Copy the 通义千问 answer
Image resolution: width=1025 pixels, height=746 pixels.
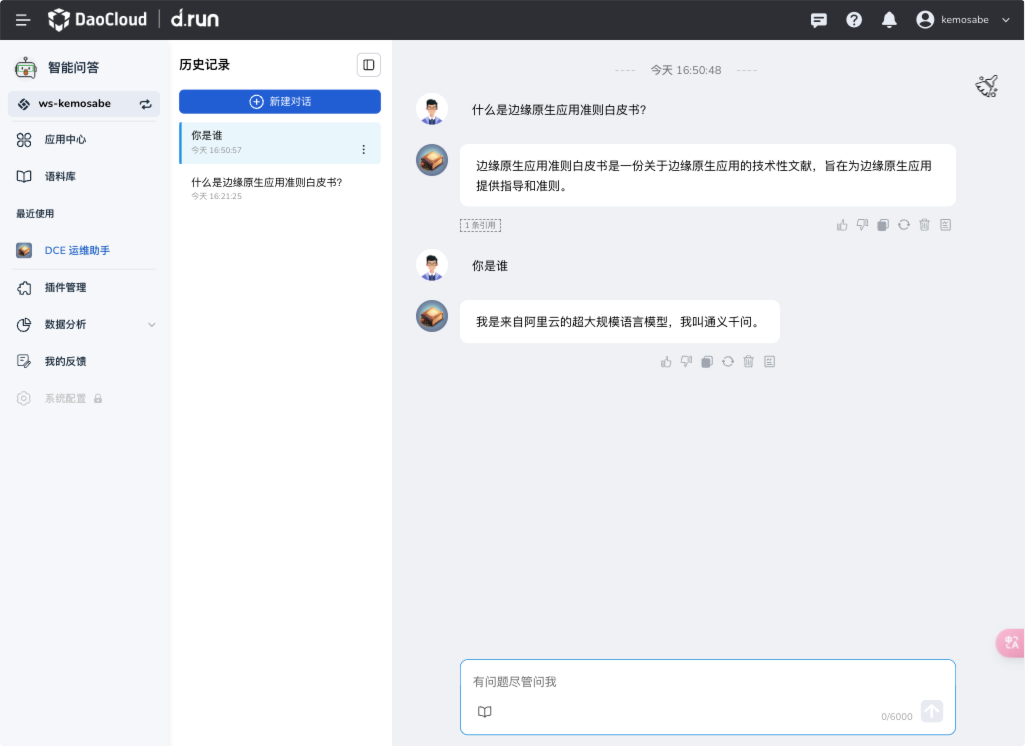[707, 362]
